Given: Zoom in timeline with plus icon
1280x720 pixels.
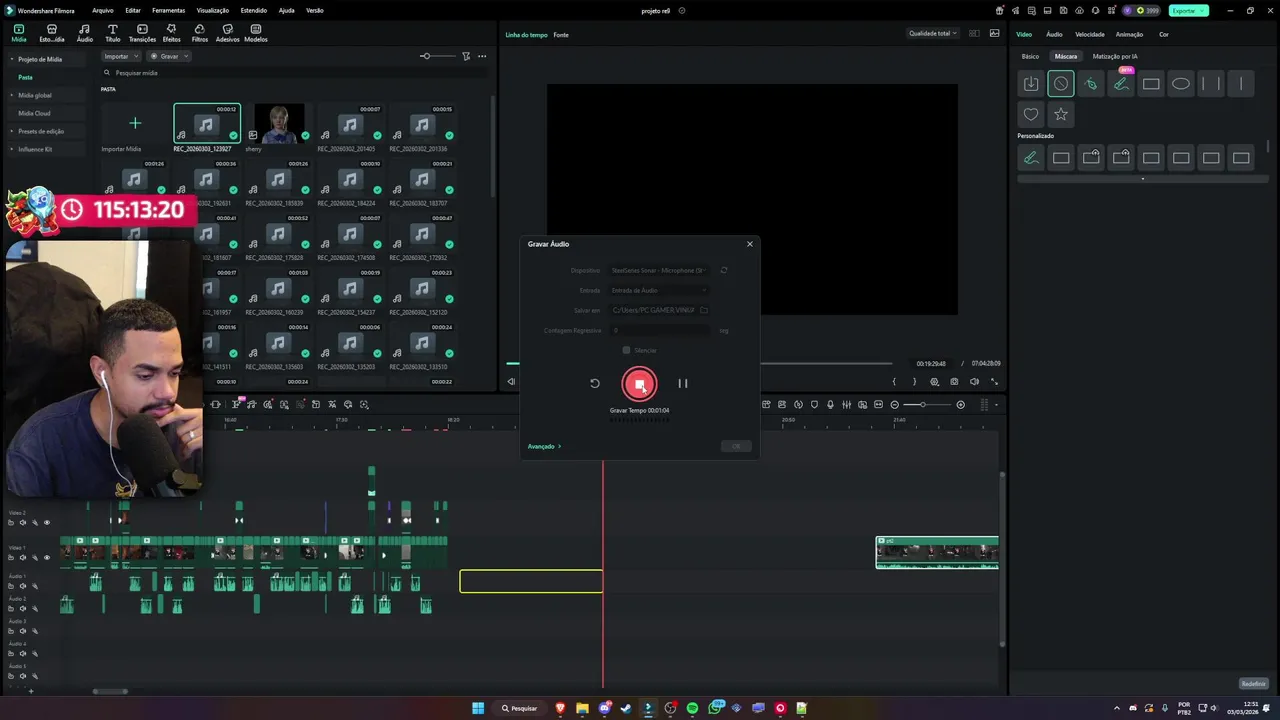Looking at the screenshot, I should (961, 405).
